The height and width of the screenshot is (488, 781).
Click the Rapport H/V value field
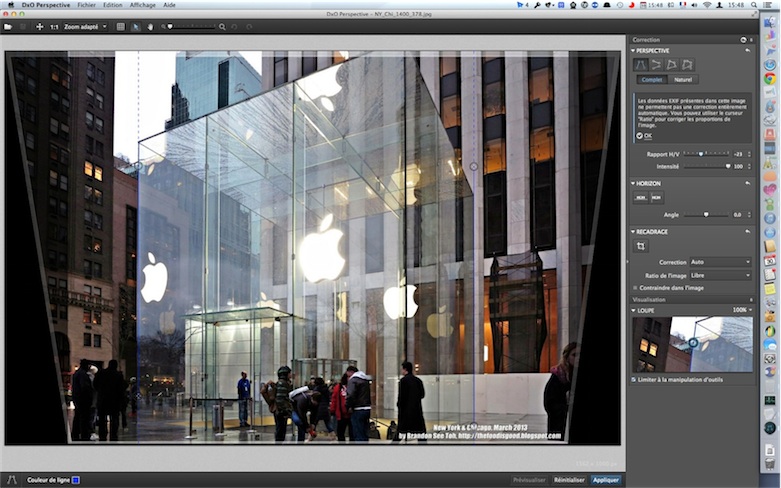coord(739,154)
